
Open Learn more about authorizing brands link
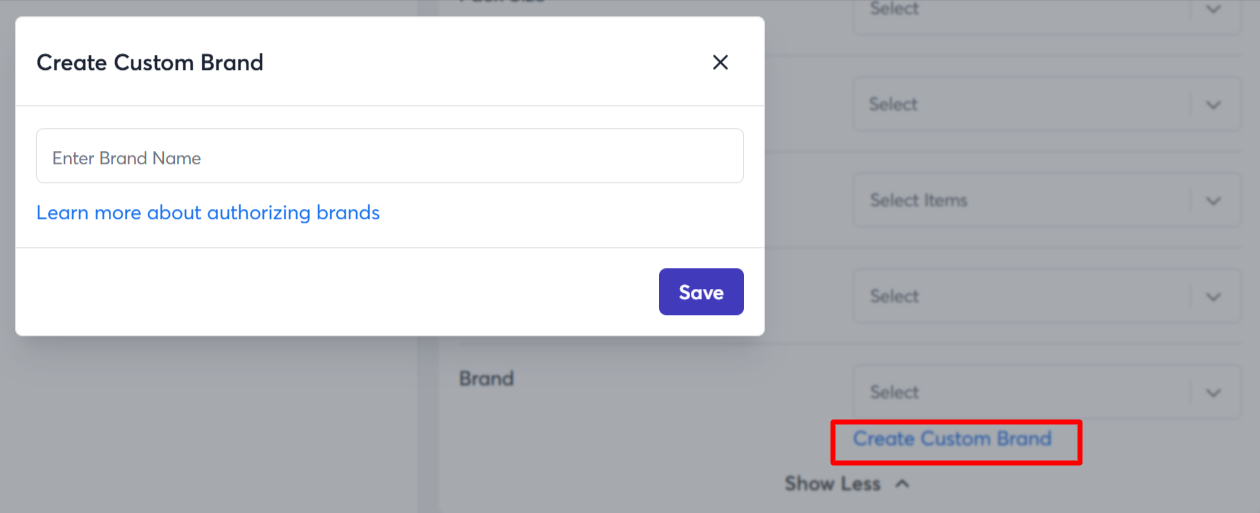(208, 213)
